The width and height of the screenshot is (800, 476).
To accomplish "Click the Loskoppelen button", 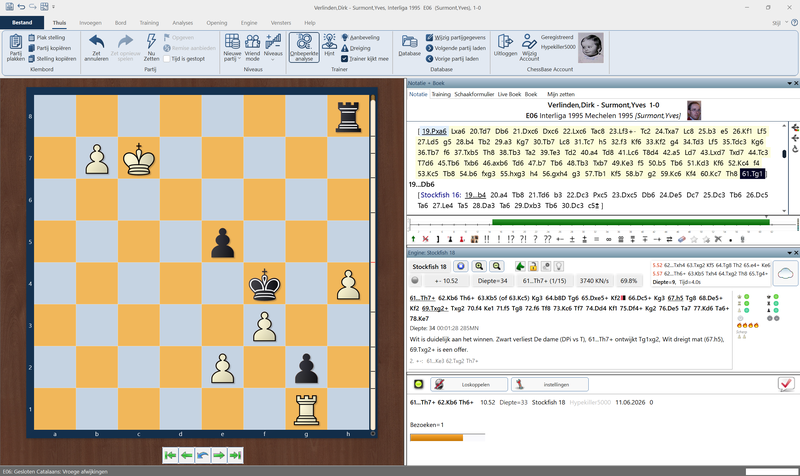I will [x=469, y=385].
